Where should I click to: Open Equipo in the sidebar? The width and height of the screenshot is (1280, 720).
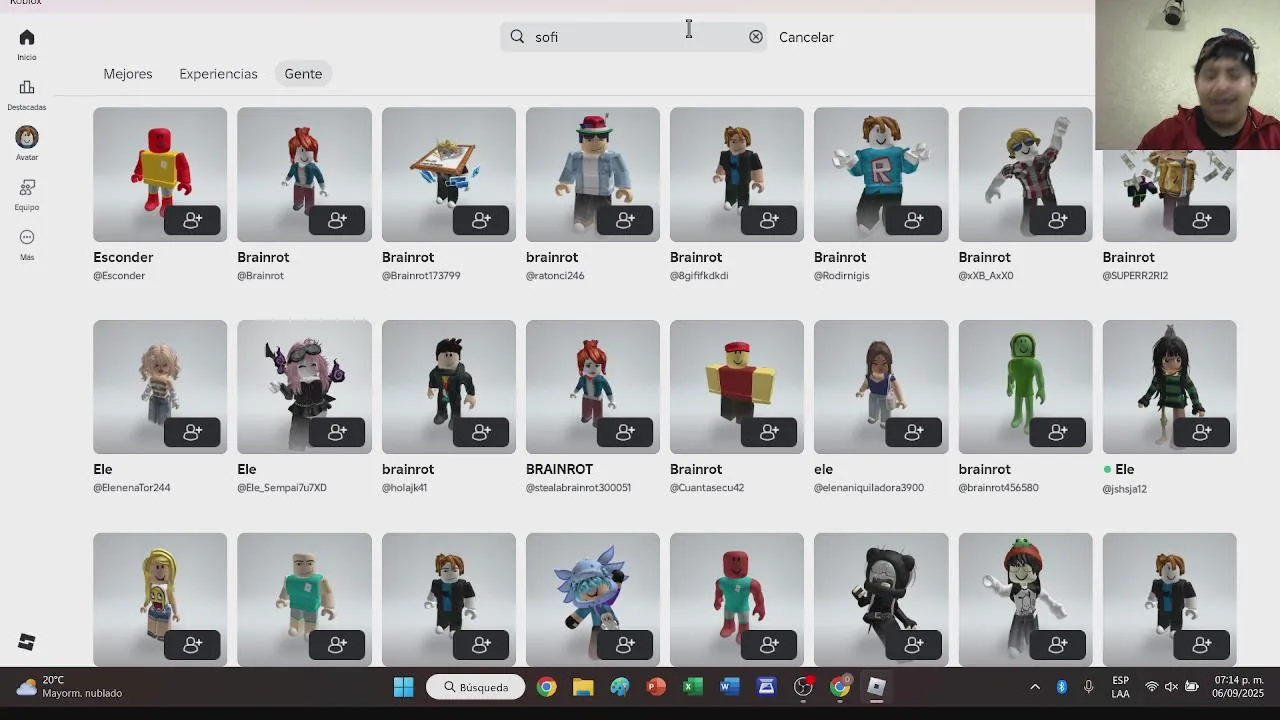[27, 194]
